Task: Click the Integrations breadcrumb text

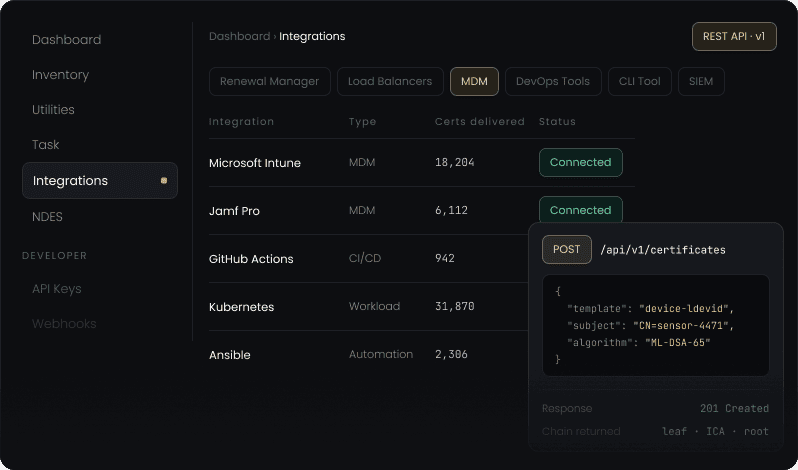Action: pos(312,37)
